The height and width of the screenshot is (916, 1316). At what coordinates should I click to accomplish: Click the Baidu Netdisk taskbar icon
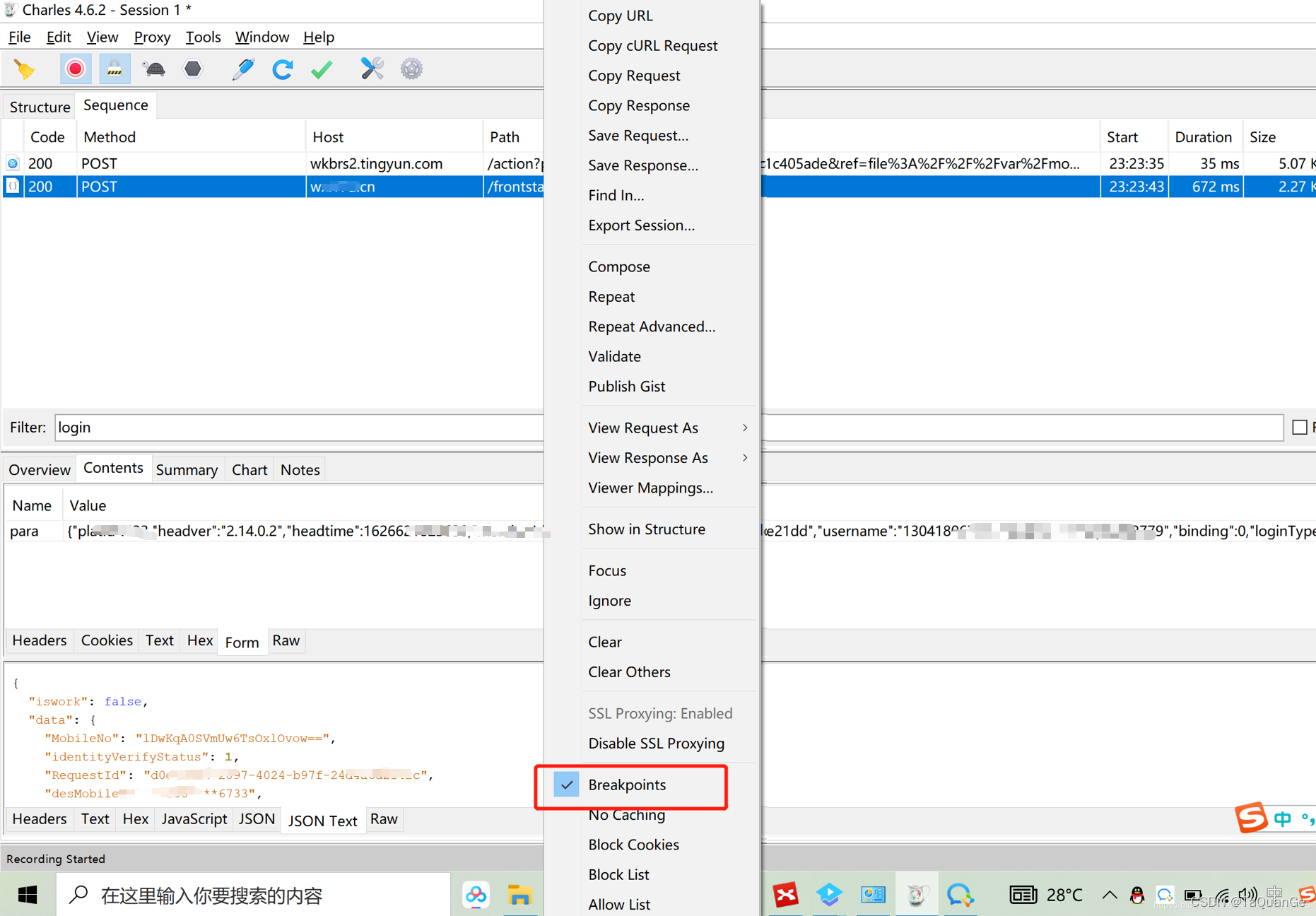476,896
